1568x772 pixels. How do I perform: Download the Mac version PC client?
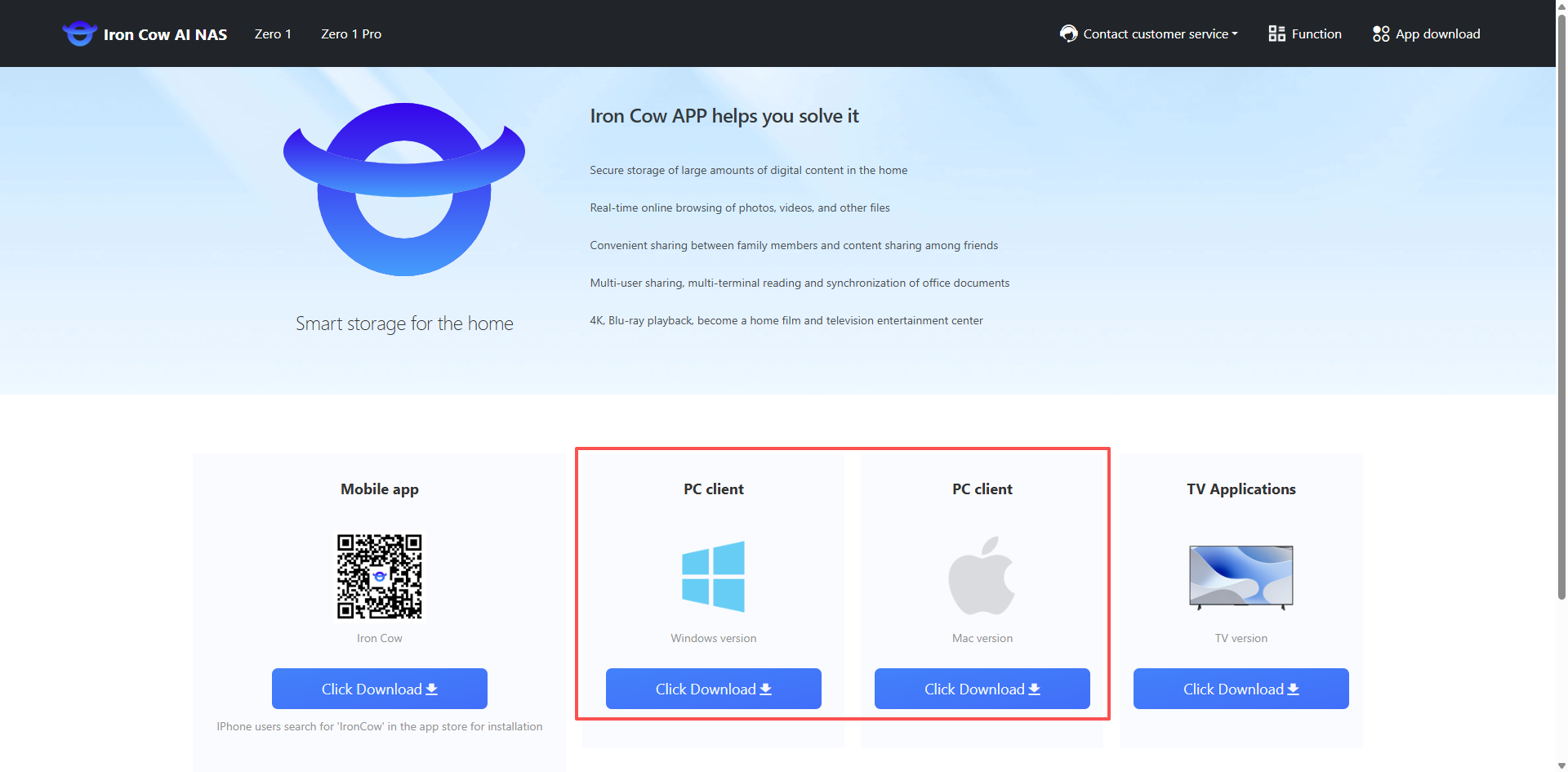tap(982, 689)
